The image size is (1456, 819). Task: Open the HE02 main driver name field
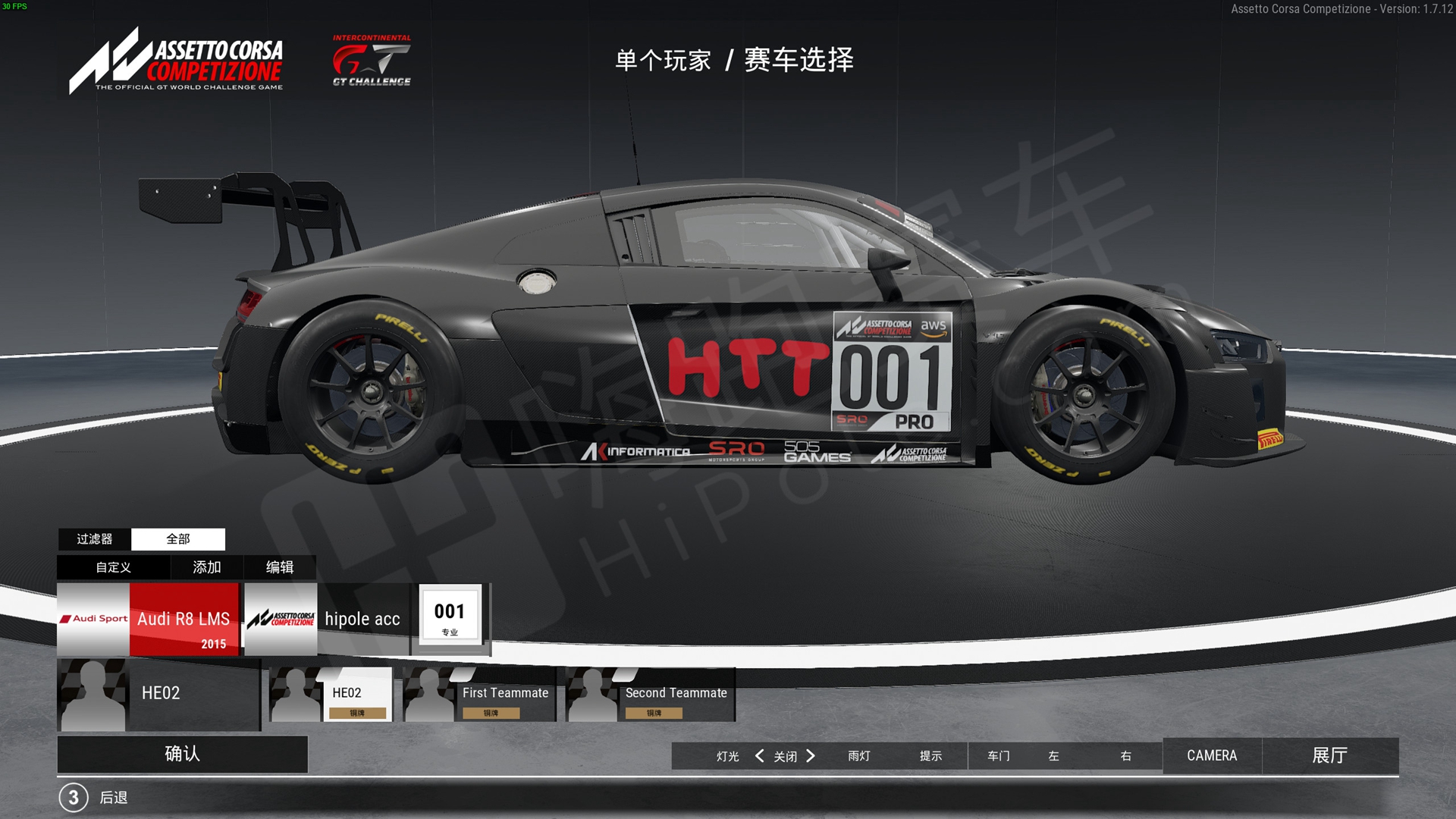coord(194,695)
